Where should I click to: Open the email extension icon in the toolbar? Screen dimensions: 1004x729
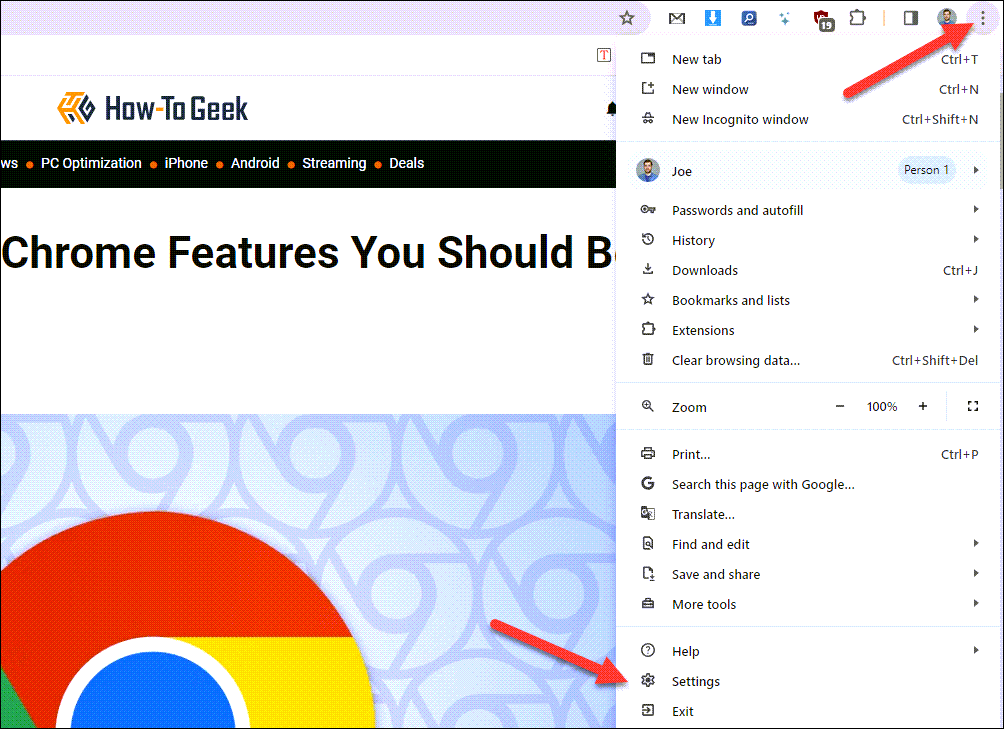(676, 18)
